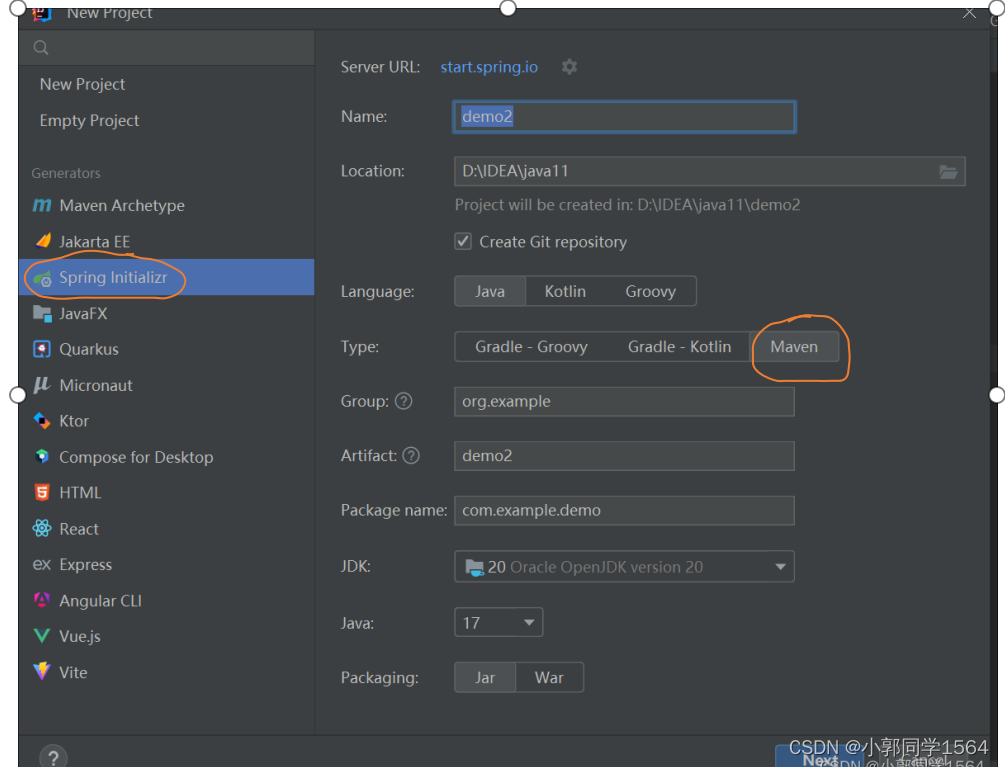
Task: Close the New Project dialog
Action: [969, 13]
